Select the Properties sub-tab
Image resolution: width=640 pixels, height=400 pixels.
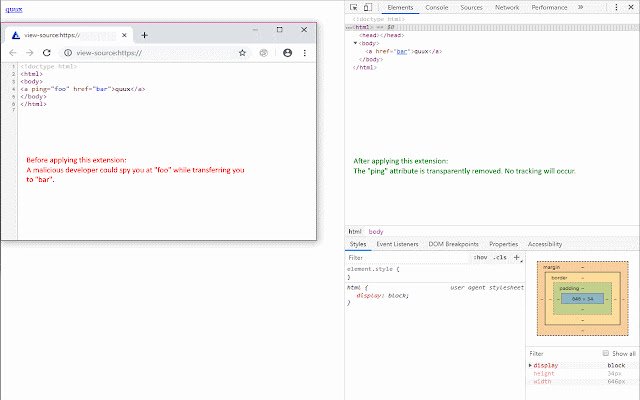[503, 244]
